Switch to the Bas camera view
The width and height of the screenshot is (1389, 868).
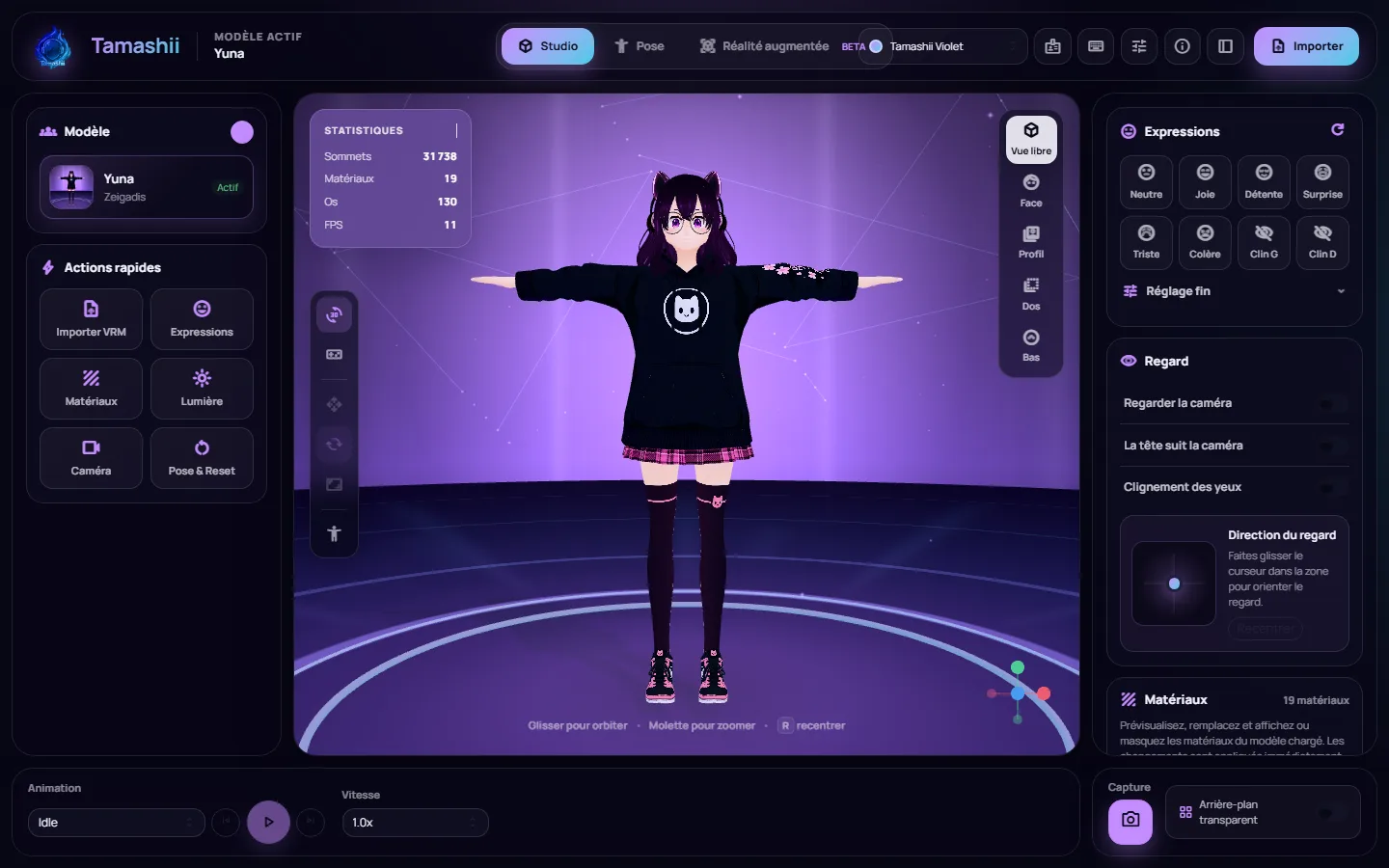1031,345
